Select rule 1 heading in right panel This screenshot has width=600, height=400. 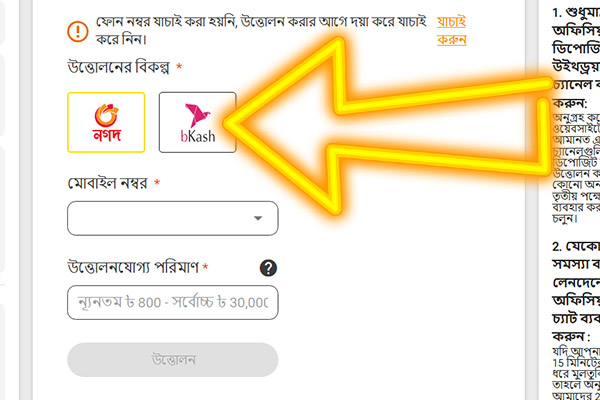click(x=576, y=57)
